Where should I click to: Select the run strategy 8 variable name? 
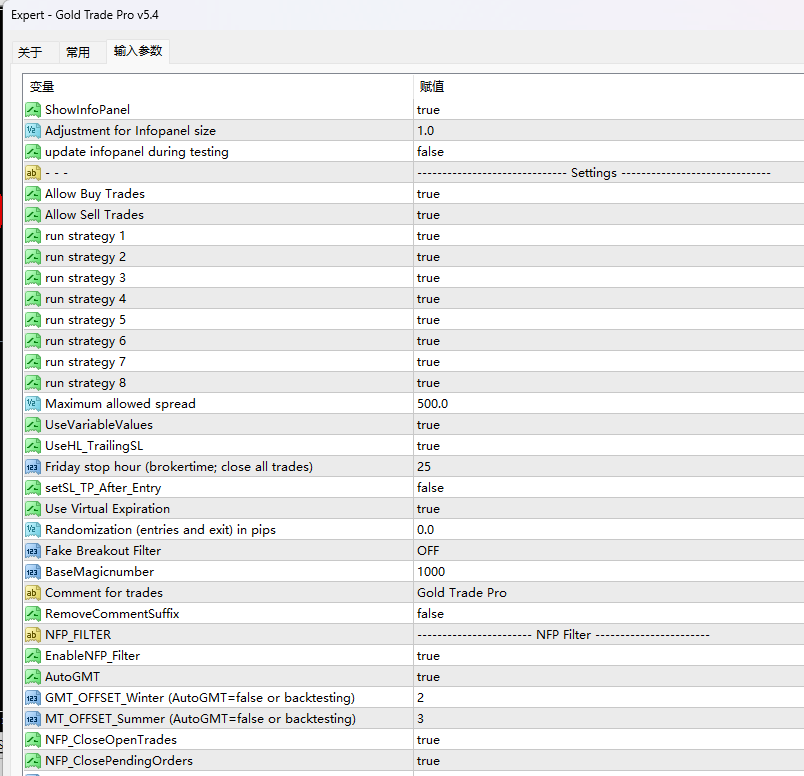[x=85, y=383]
